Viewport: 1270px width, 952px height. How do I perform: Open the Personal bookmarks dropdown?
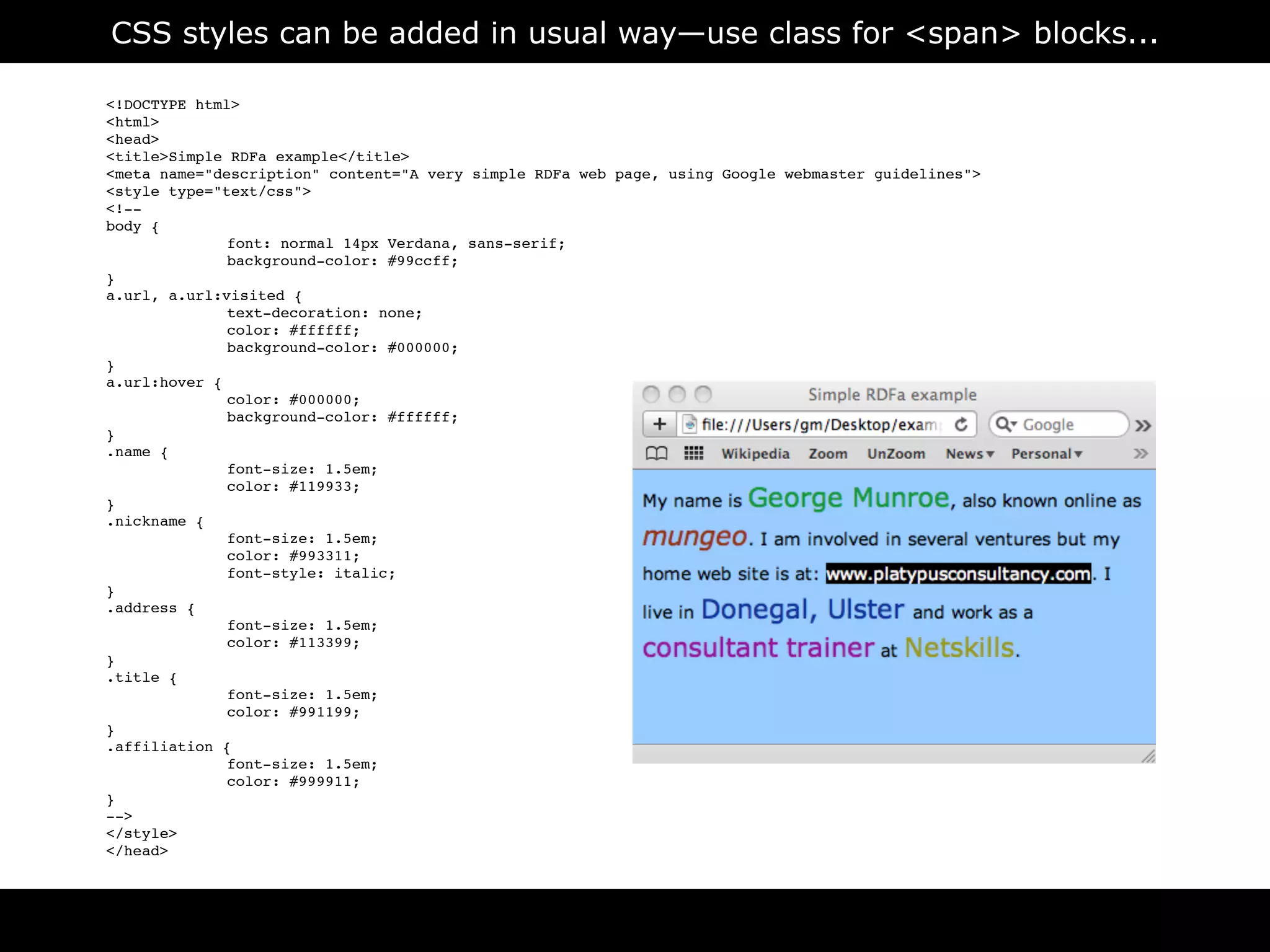coord(1047,454)
